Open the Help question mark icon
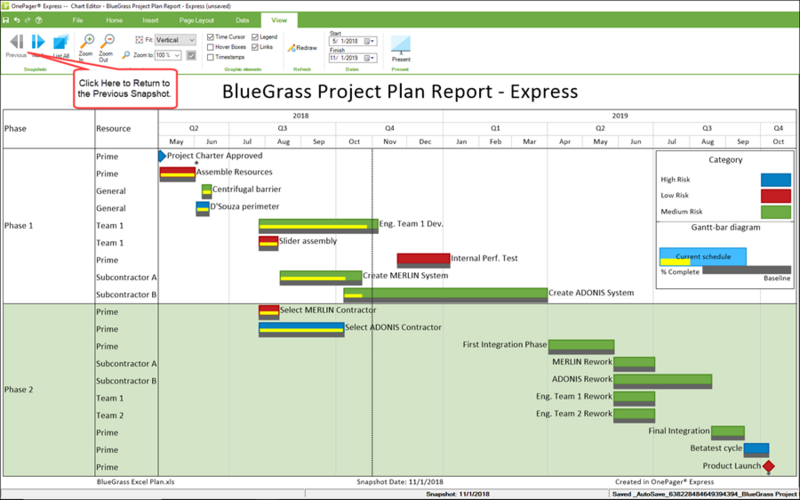The height and width of the screenshot is (500, 800). 39,20
